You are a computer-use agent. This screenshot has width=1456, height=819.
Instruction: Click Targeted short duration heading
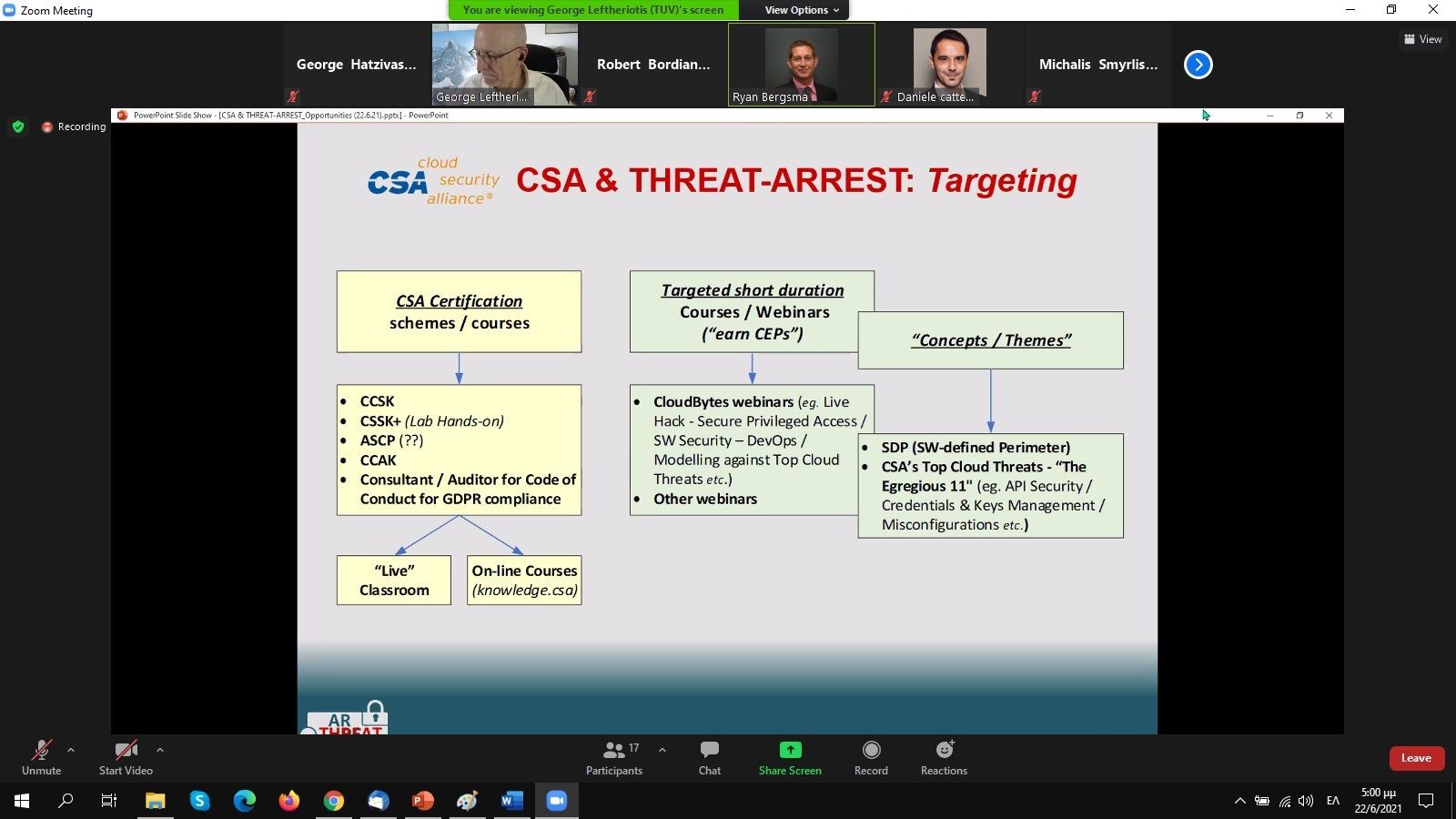tap(753, 290)
